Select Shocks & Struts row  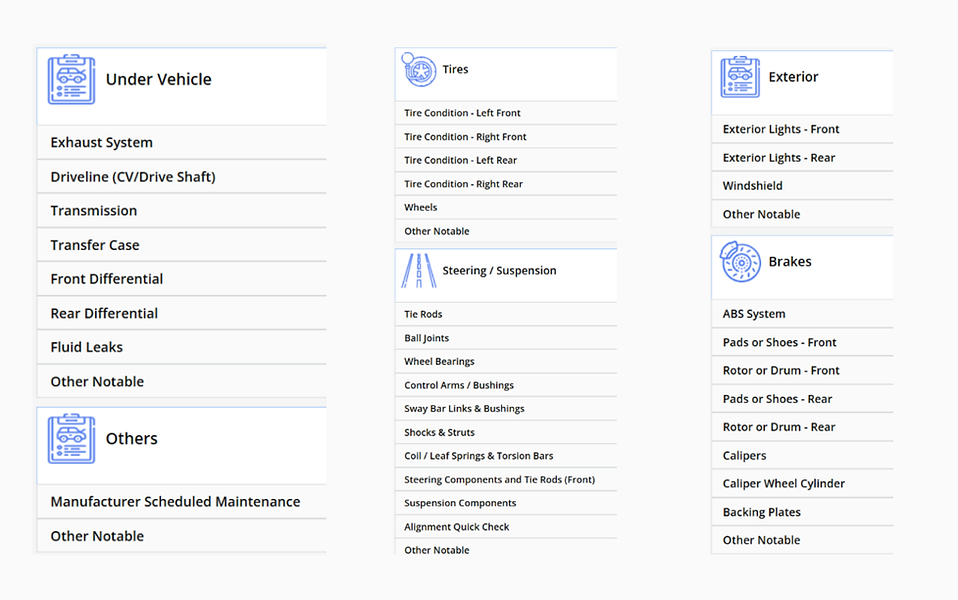[x=506, y=433]
